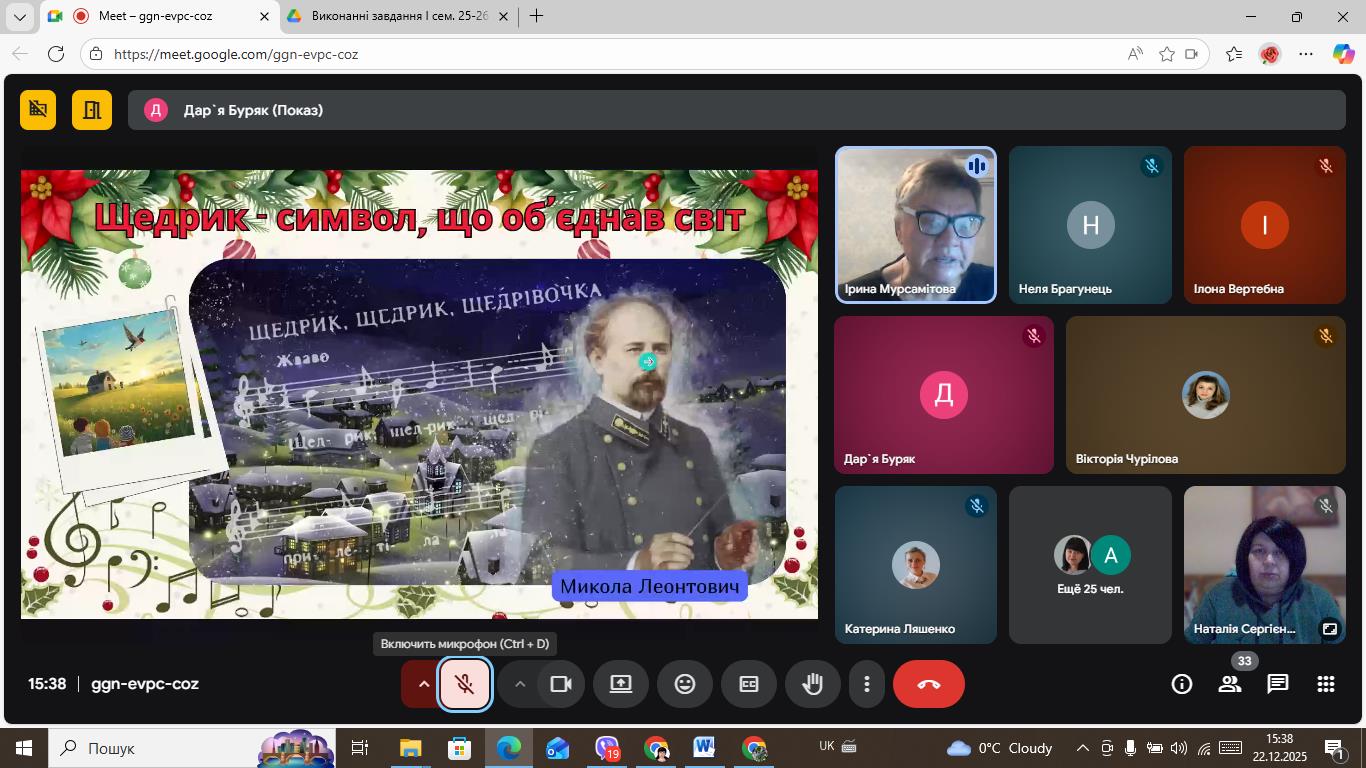This screenshot has height=768, width=1366.
Task: Click the Ещё 25 чел. participants tile
Action: point(1090,565)
